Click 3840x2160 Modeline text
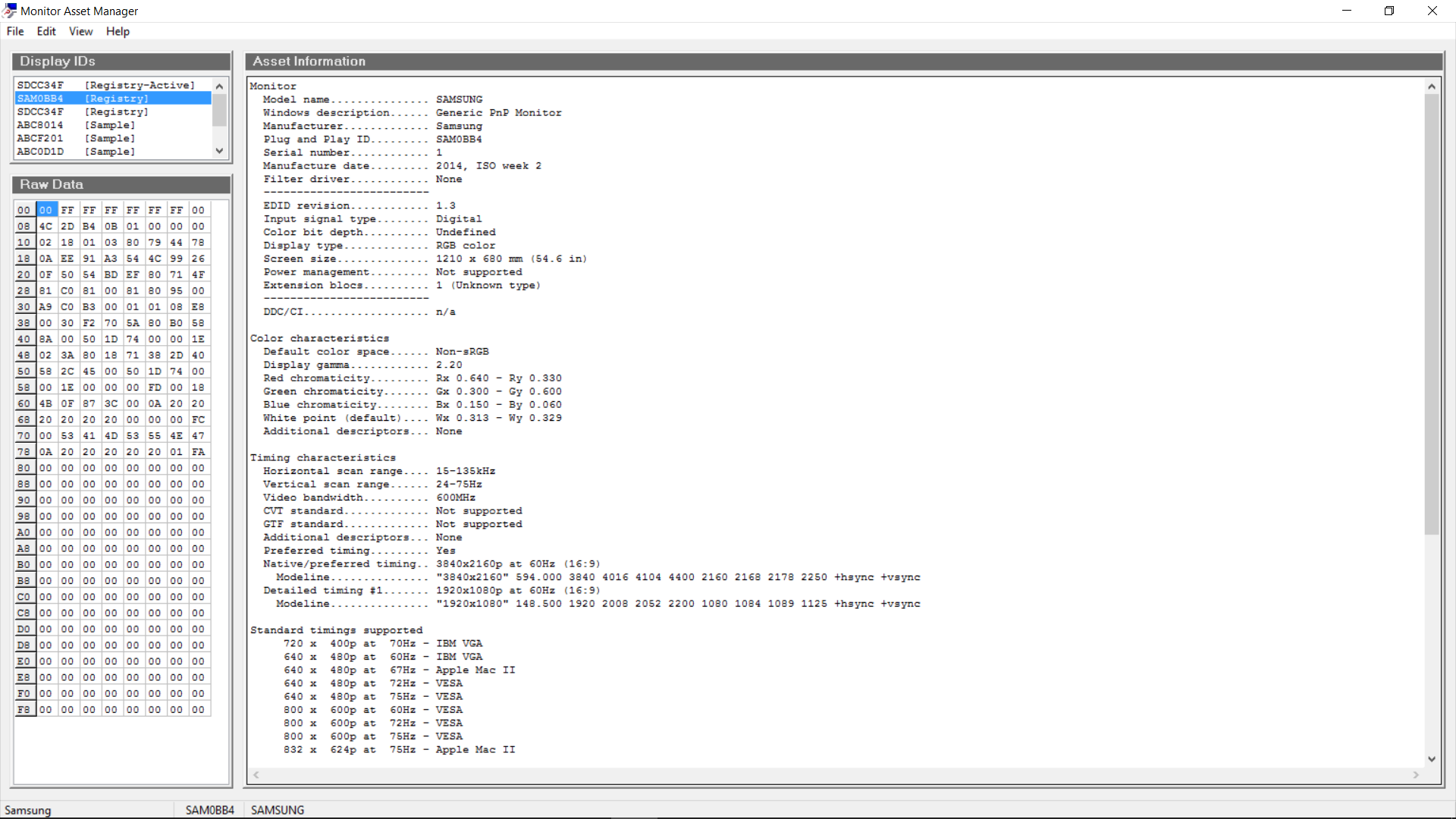The height and width of the screenshot is (819, 1456). [598, 577]
